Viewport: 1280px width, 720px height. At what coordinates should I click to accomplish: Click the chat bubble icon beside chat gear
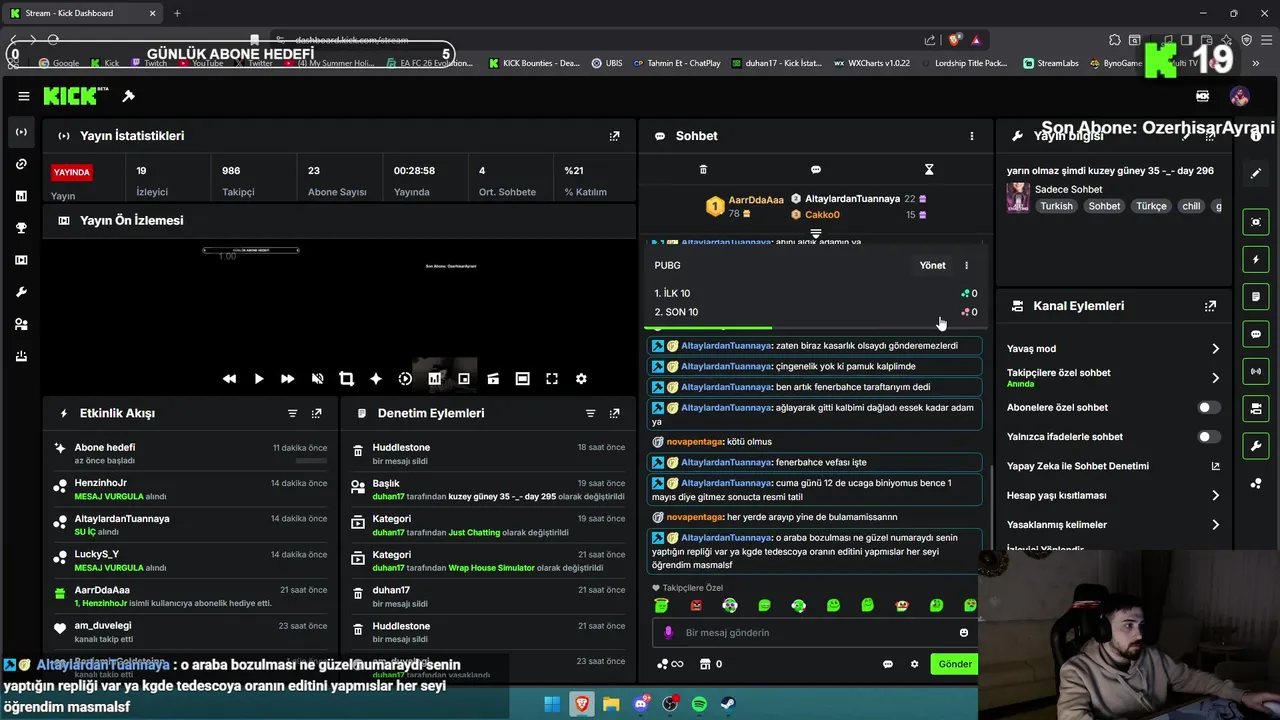pyautogui.click(x=888, y=664)
